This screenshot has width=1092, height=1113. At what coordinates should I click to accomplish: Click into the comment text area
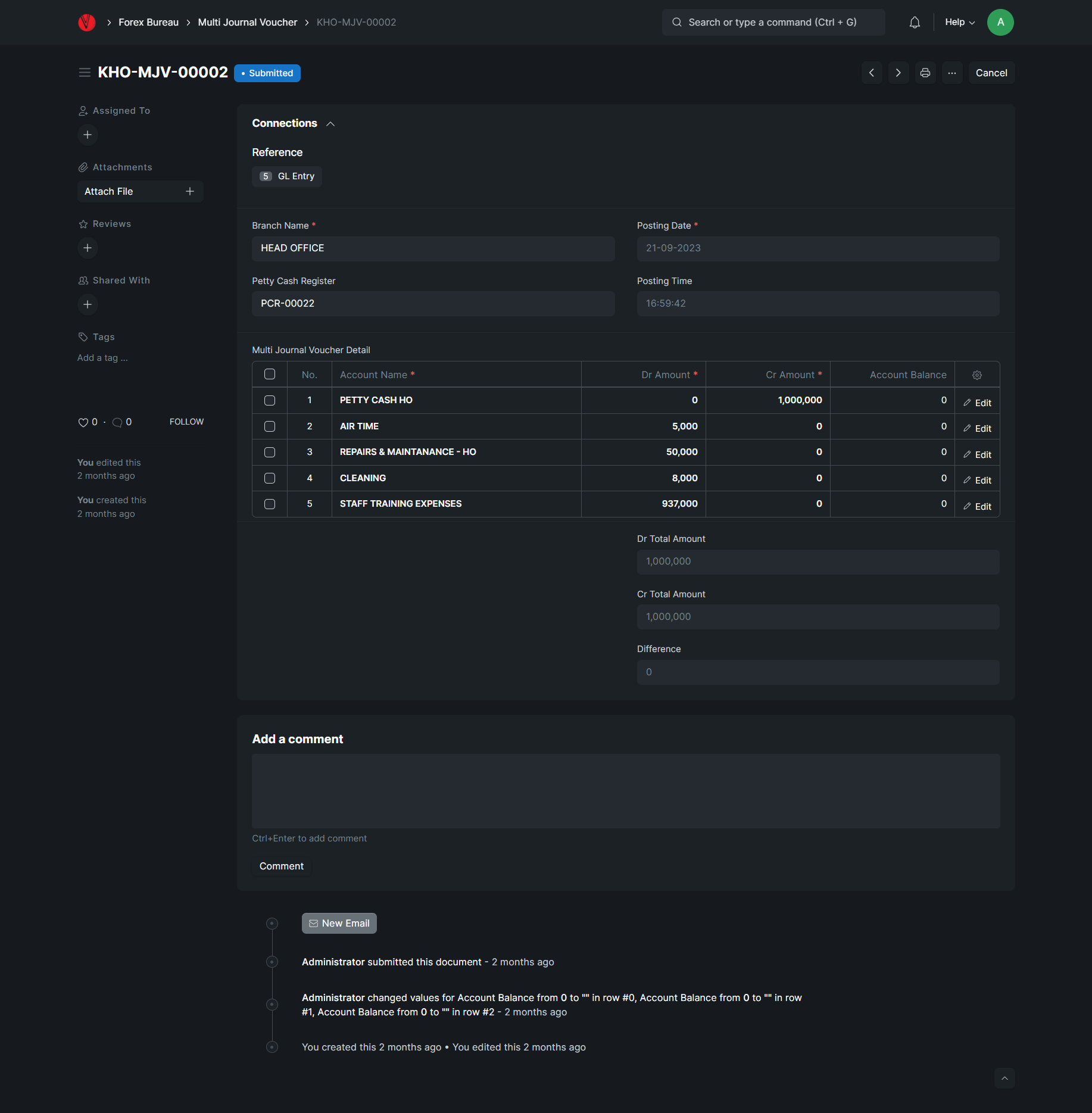point(626,791)
